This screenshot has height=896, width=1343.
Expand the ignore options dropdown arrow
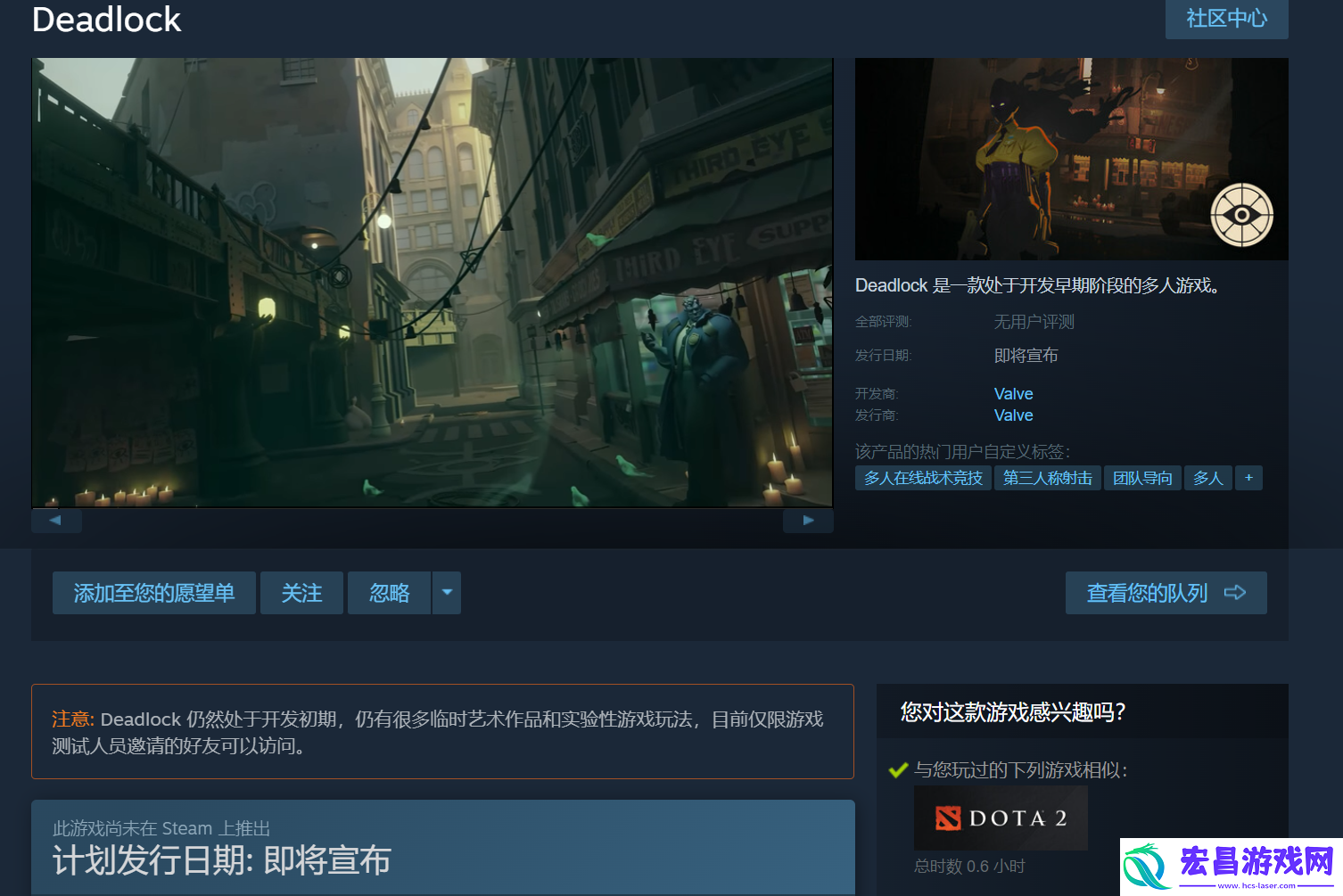click(447, 593)
